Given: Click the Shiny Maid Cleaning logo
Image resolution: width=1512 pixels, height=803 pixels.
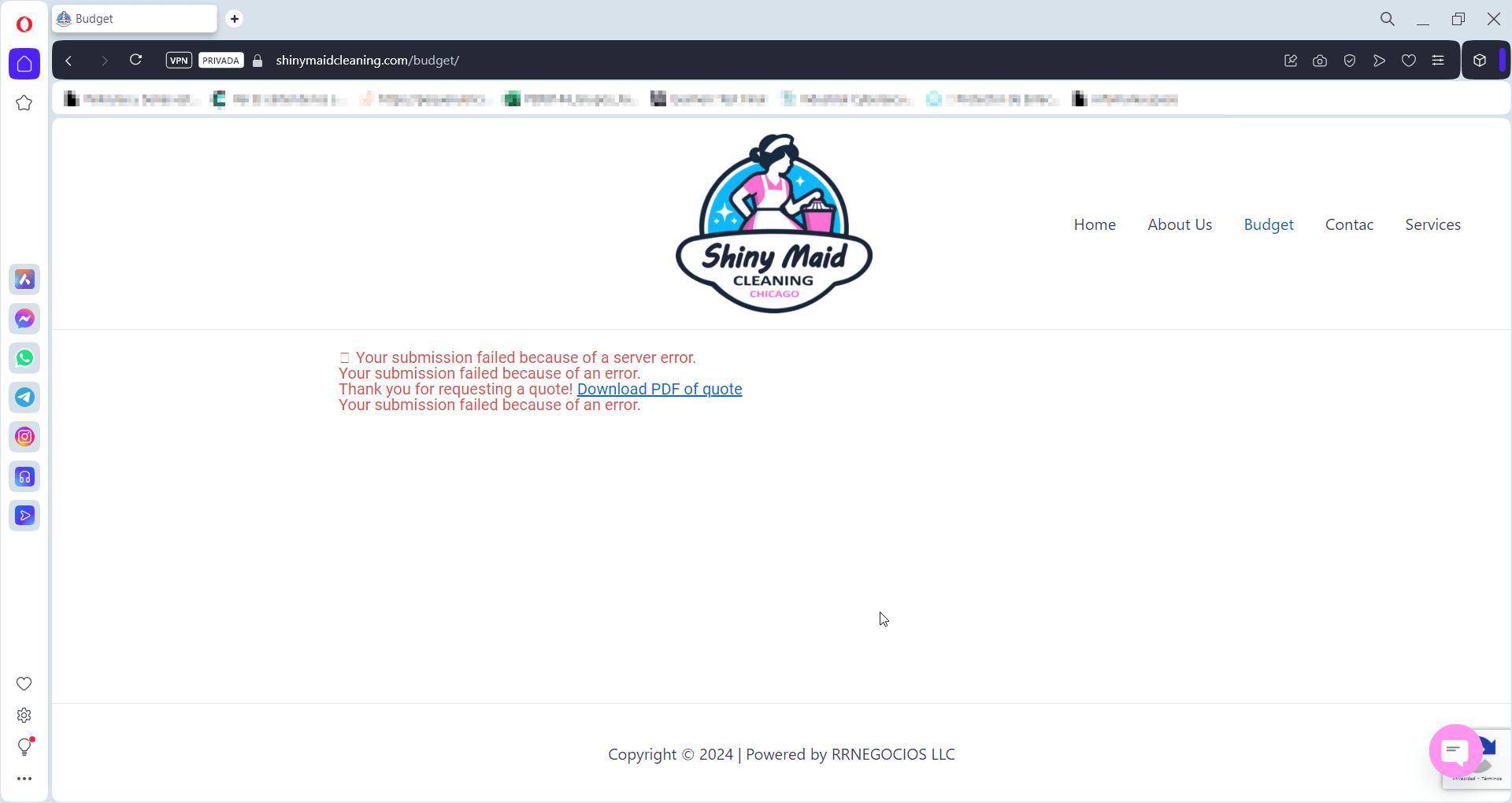Looking at the screenshot, I should pyautogui.click(x=774, y=224).
